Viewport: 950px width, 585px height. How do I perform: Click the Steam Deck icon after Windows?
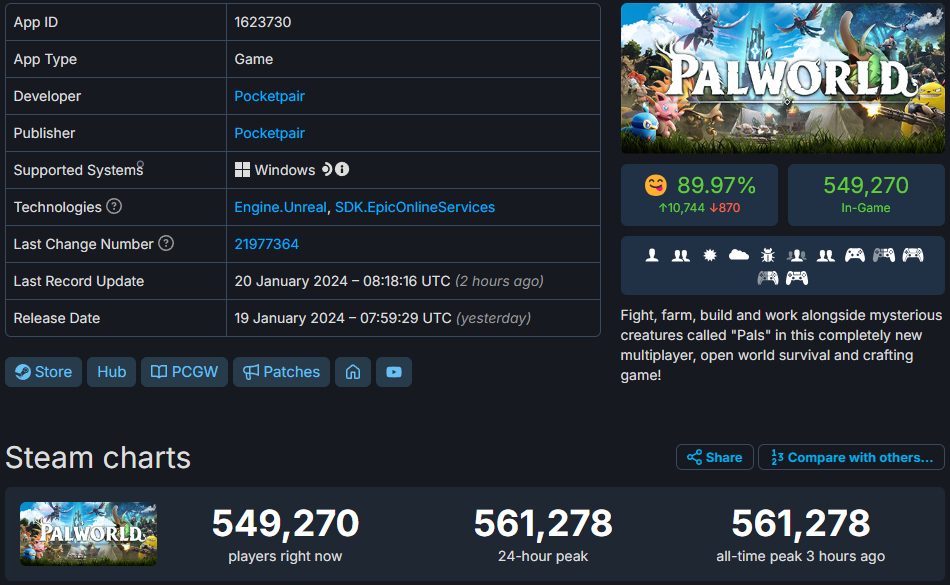[327, 170]
